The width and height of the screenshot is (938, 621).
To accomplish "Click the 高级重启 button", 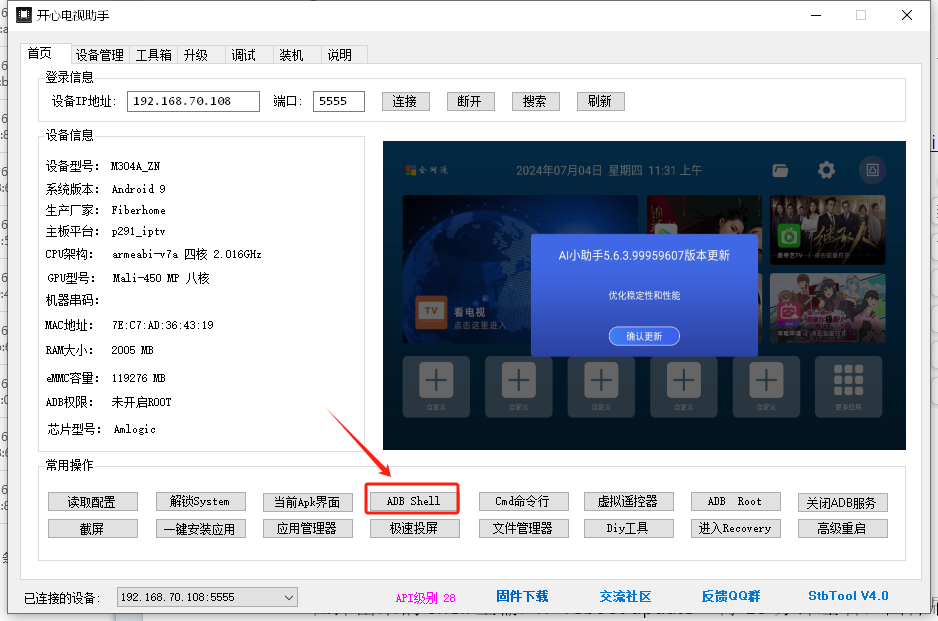I will point(842,528).
